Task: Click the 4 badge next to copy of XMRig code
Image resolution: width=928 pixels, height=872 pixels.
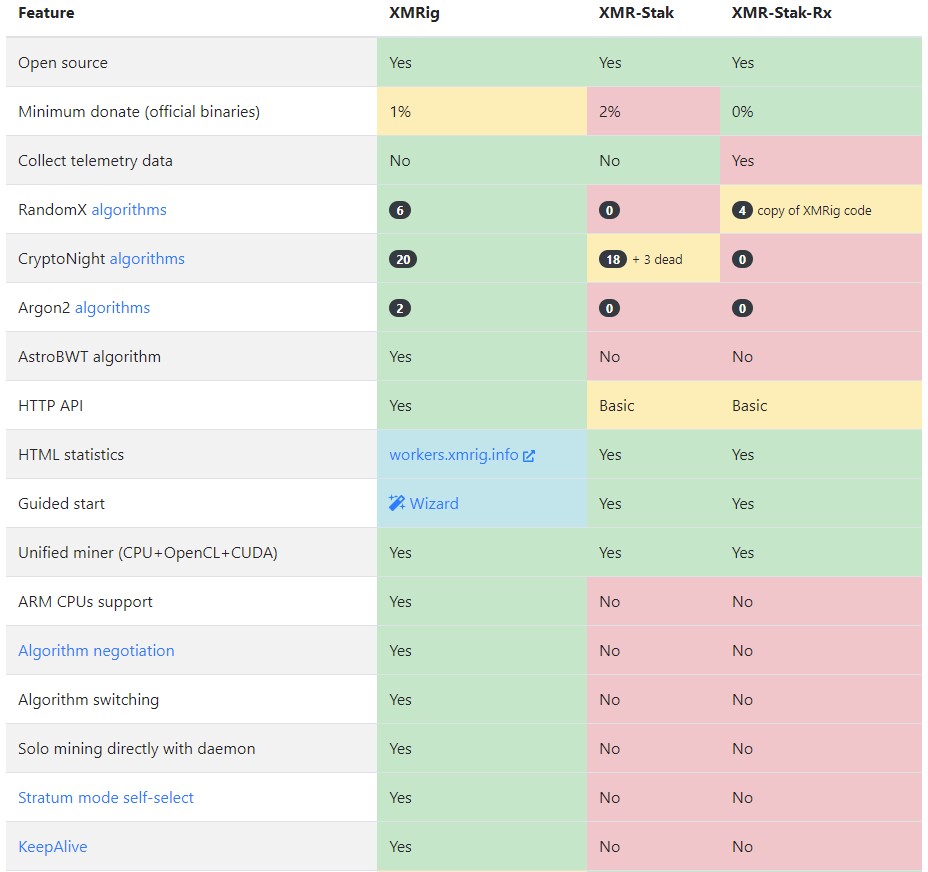Action: coord(742,210)
